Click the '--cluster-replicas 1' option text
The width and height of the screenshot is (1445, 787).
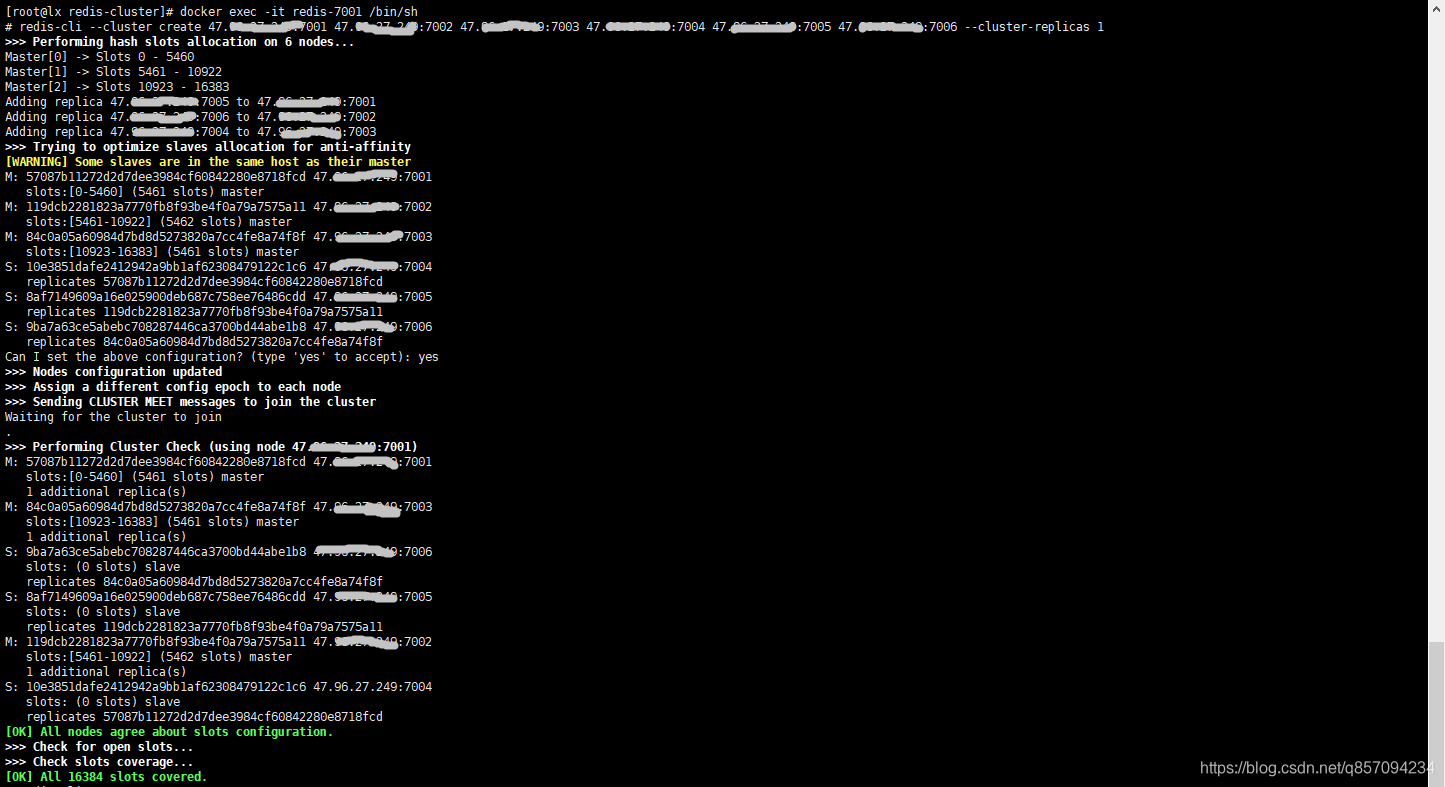click(x=1035, y=26)
